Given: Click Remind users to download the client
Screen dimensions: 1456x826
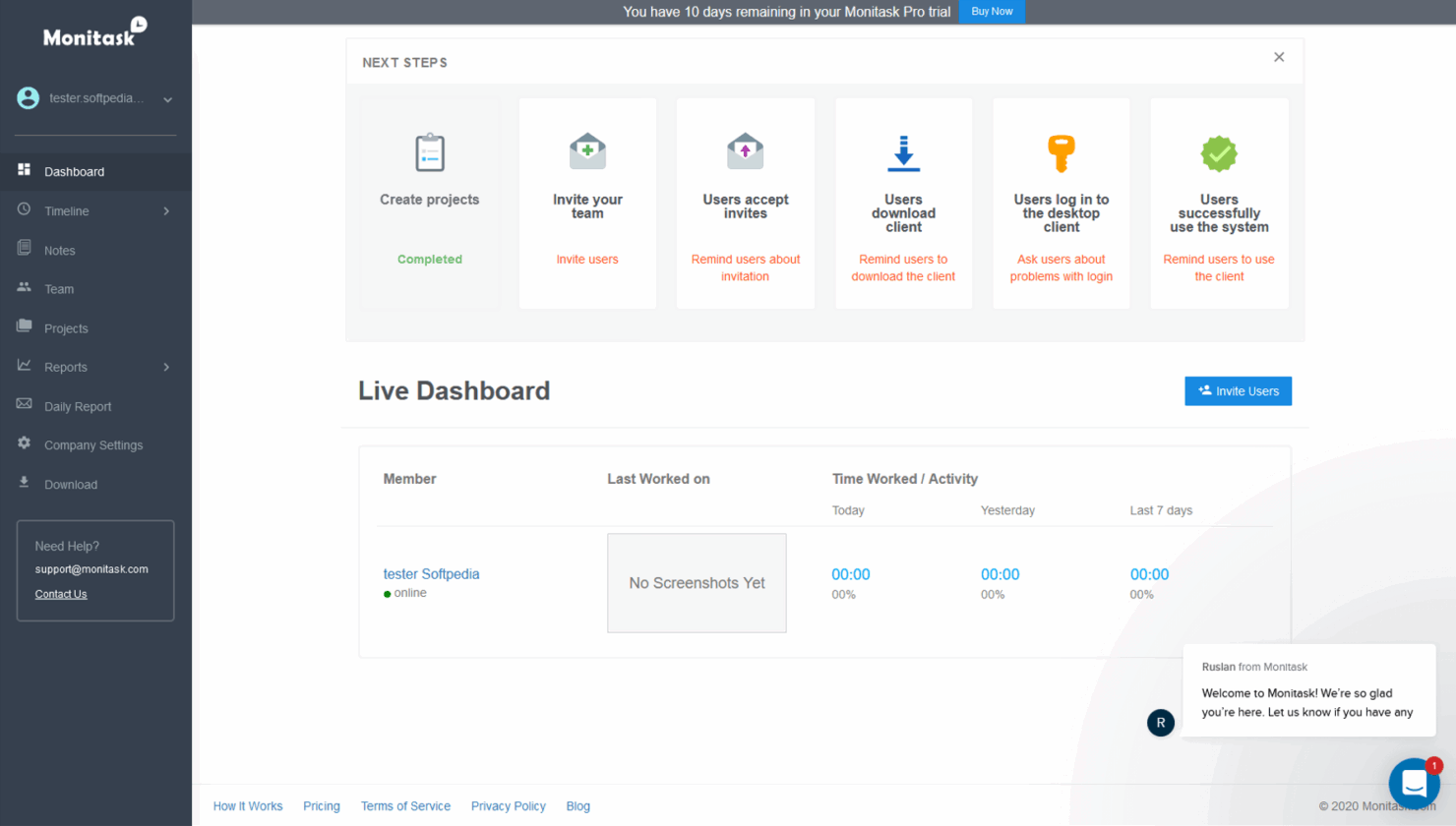Looking at the screenshot, I should [903, 267].
